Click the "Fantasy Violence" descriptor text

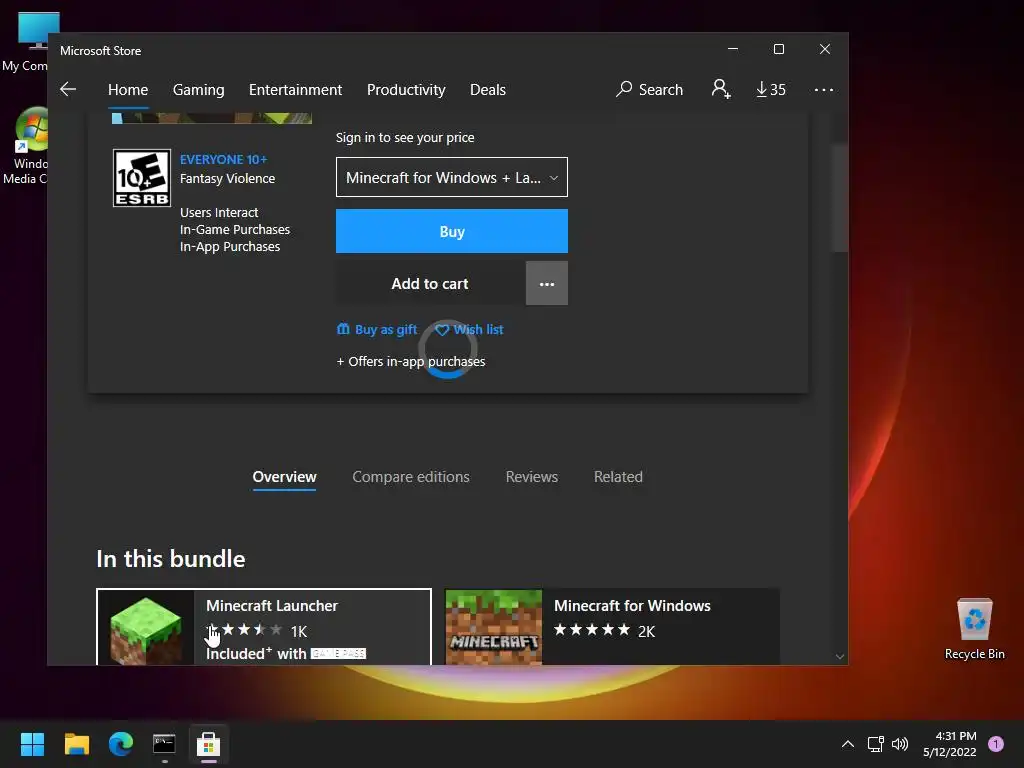(227, 178)
